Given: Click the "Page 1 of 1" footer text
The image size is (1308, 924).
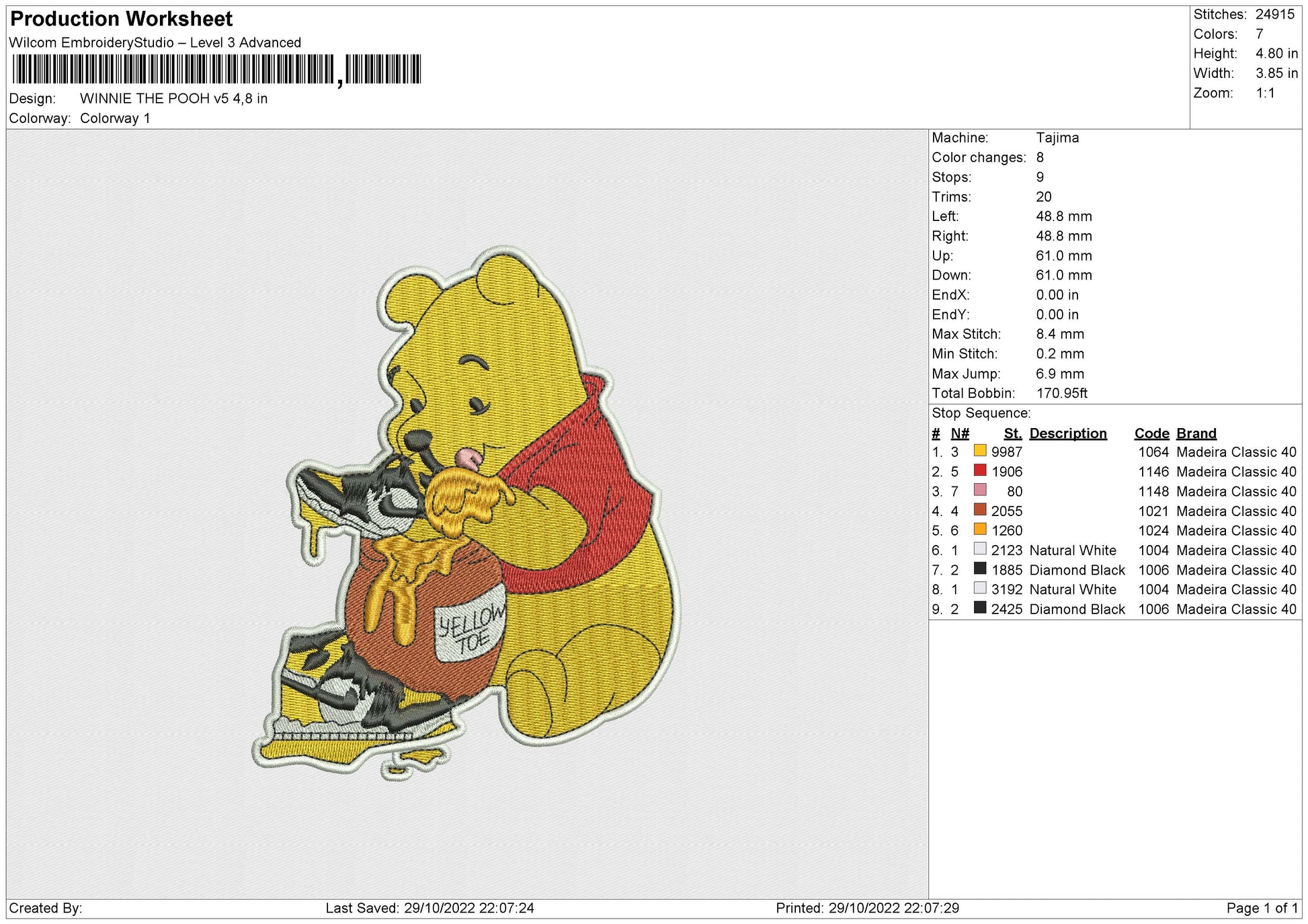Looking at the screenshot, I should [x=1262, y=908].
